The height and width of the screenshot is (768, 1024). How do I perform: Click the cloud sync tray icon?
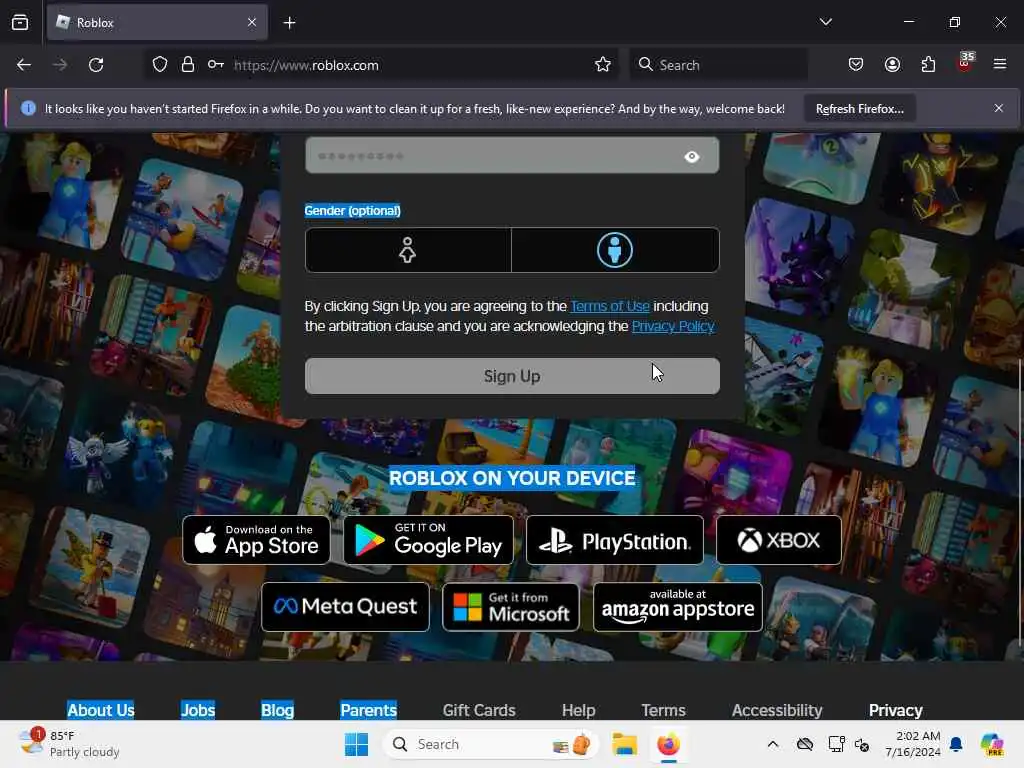(x=805, y=744)
